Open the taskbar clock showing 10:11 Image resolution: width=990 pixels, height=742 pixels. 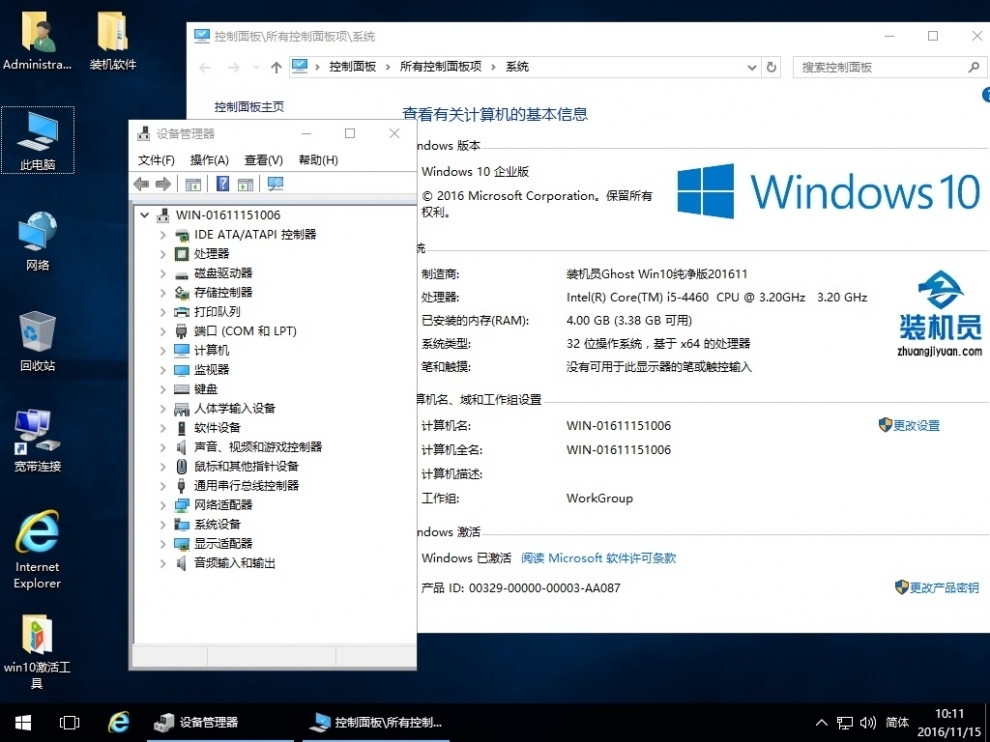949,723
